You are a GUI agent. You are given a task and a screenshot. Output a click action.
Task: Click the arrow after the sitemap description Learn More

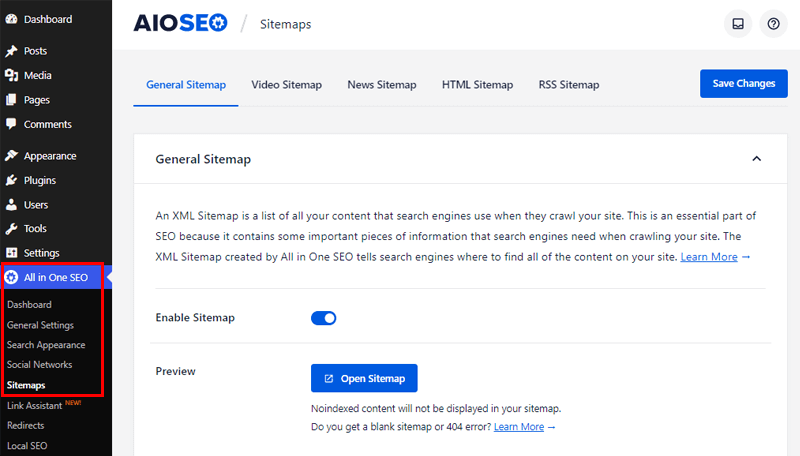[x=746, y=257]
